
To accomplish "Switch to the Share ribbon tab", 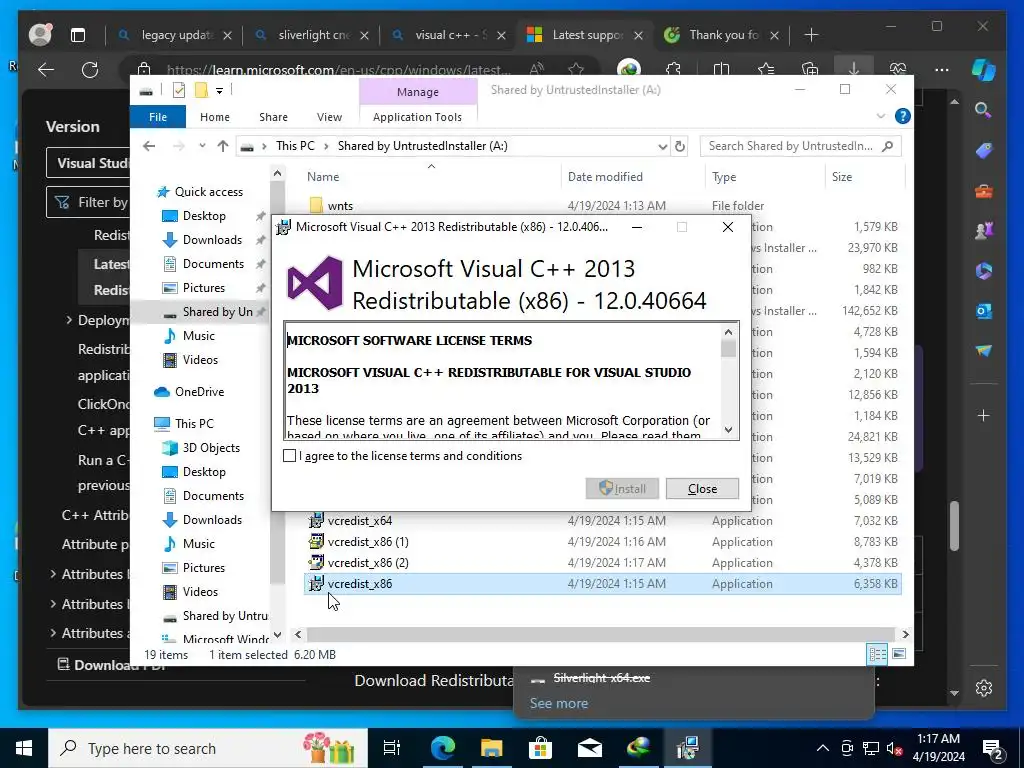I will [273, 117].
